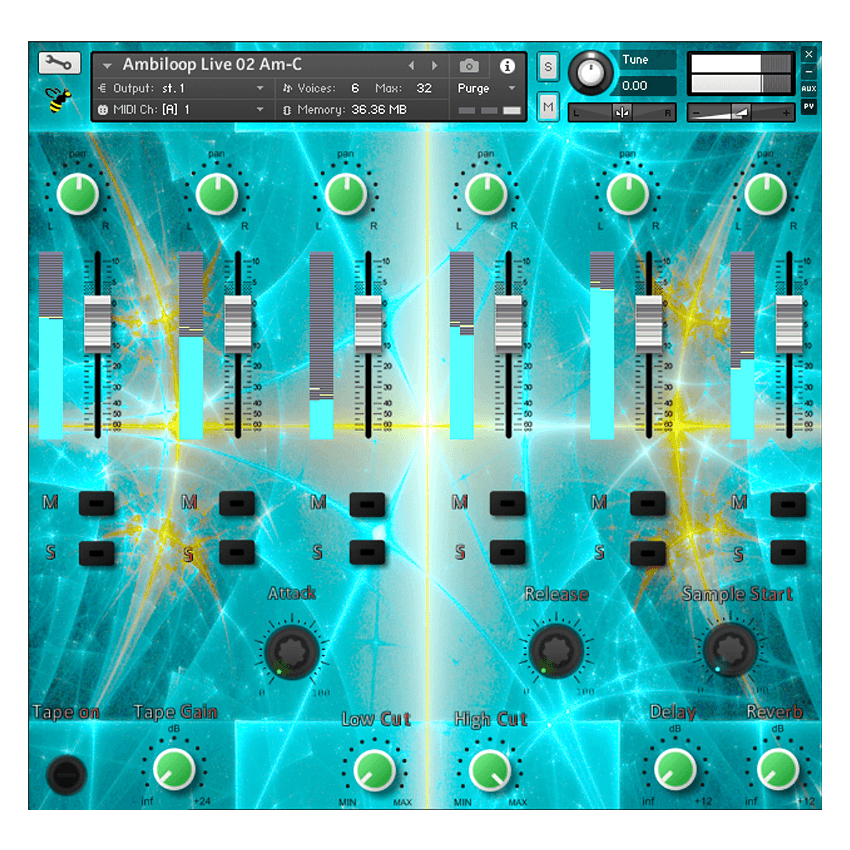Image resolution: width=850 pixels, height=850 pixels.
Task: Mute the first mixer channel
Action: tap(97, 503)
